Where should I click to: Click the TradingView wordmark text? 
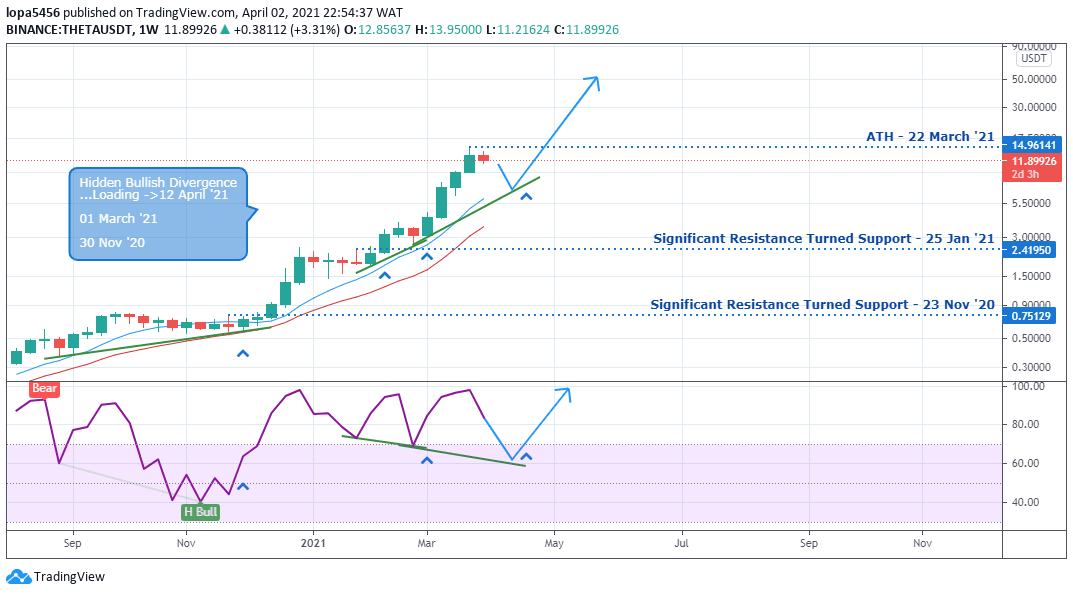(x=70, y=577)
